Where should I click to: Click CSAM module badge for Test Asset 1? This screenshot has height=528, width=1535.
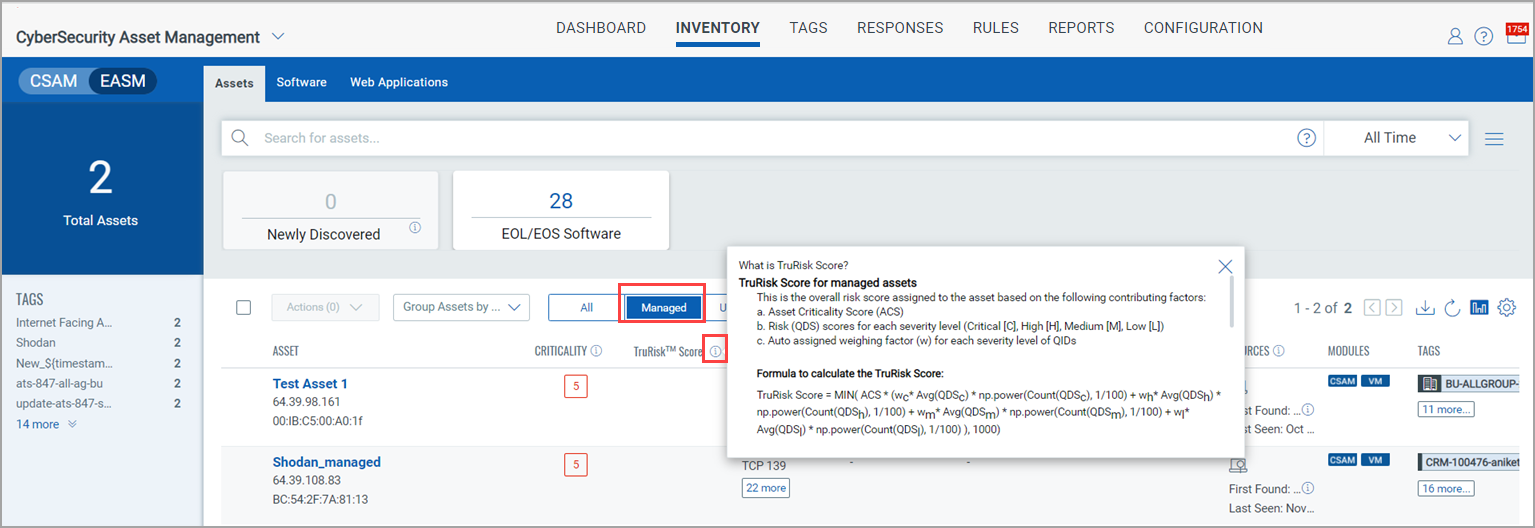point(1342,381)
